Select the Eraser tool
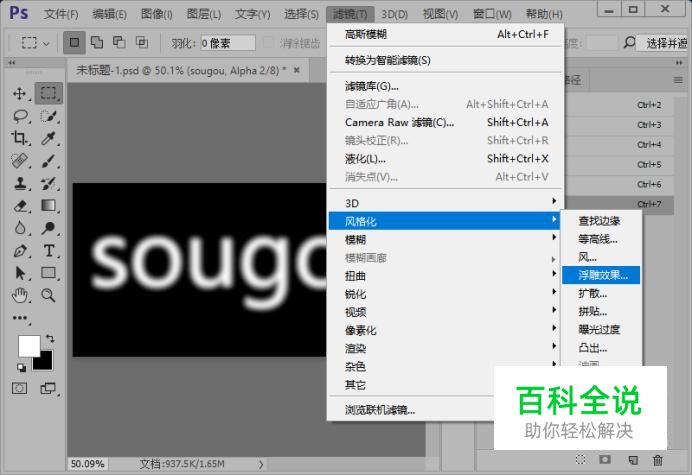The width and height of the screenshot is (692, 475). (20, 205)
